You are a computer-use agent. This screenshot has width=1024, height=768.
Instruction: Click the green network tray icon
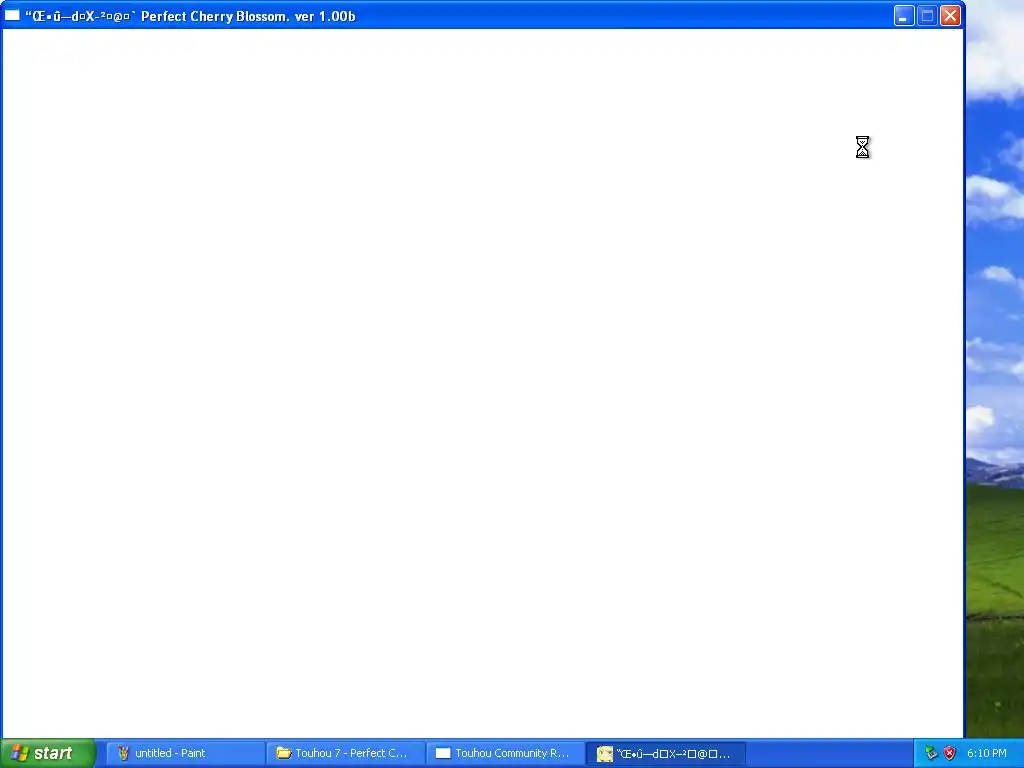(x=931, y=753)
